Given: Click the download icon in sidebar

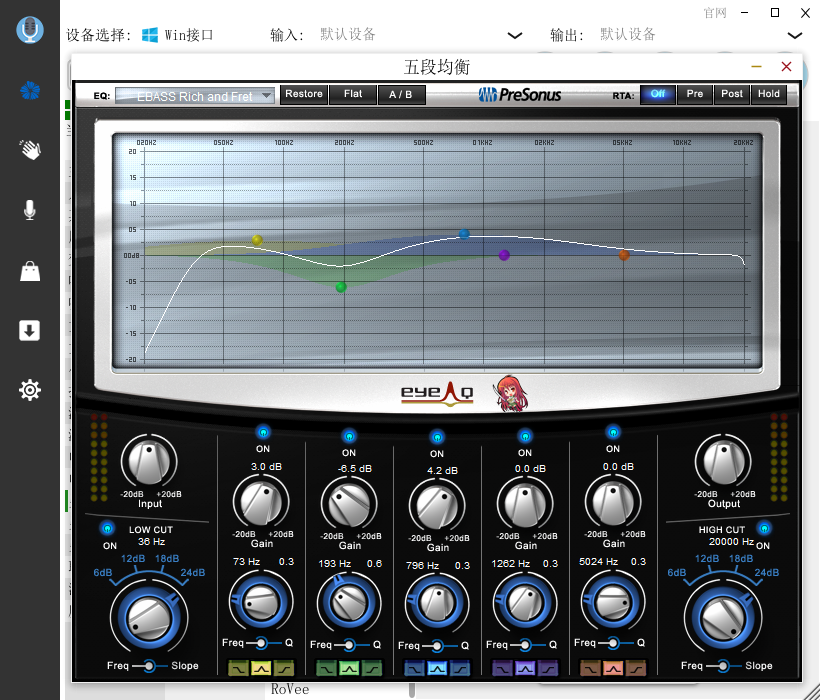Looking at the screenshot, I should [30, 330].
